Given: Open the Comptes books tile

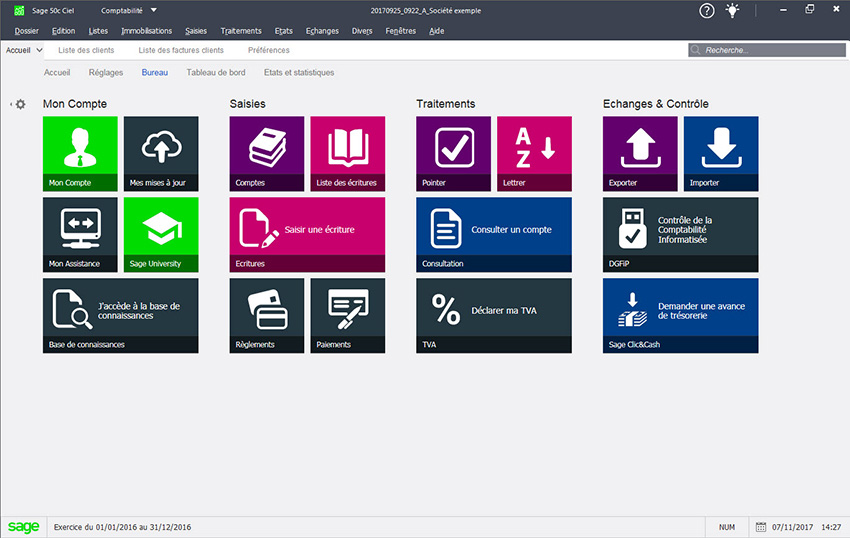Looking at the screenshot, I should tap(266, 153).
